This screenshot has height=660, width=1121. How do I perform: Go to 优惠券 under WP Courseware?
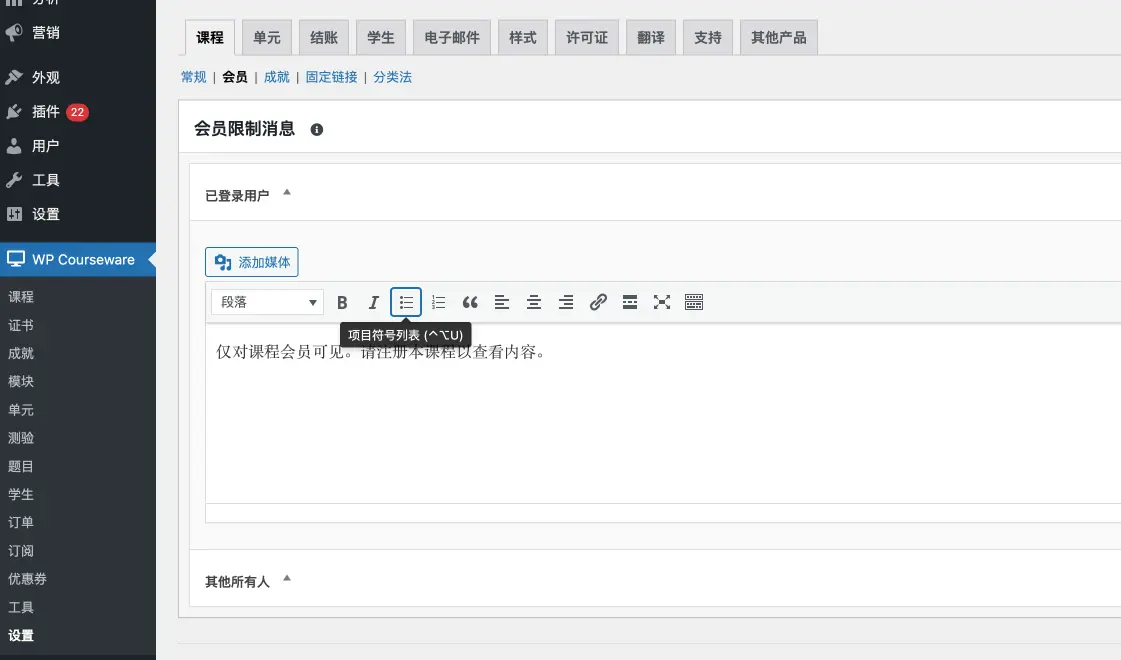[27, 578]
